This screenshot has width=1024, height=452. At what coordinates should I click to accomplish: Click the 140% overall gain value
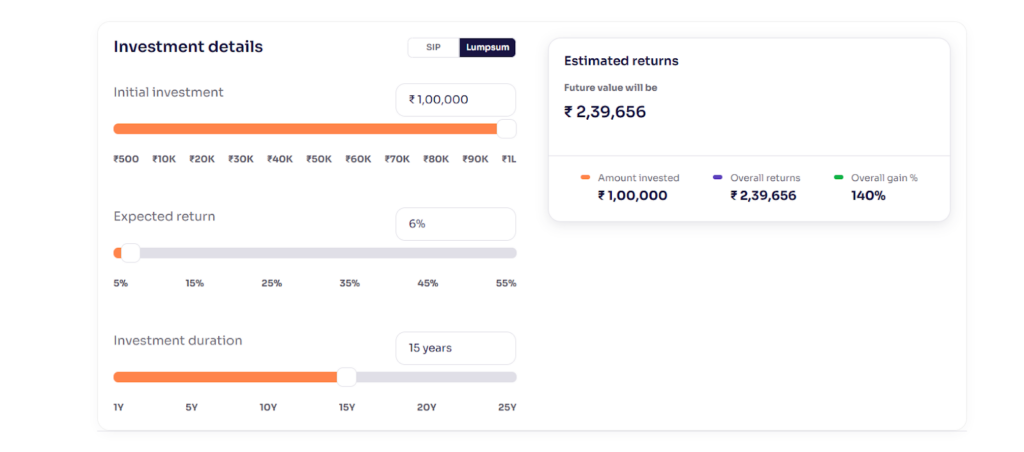pyautogui.click(x=868, y=196)
